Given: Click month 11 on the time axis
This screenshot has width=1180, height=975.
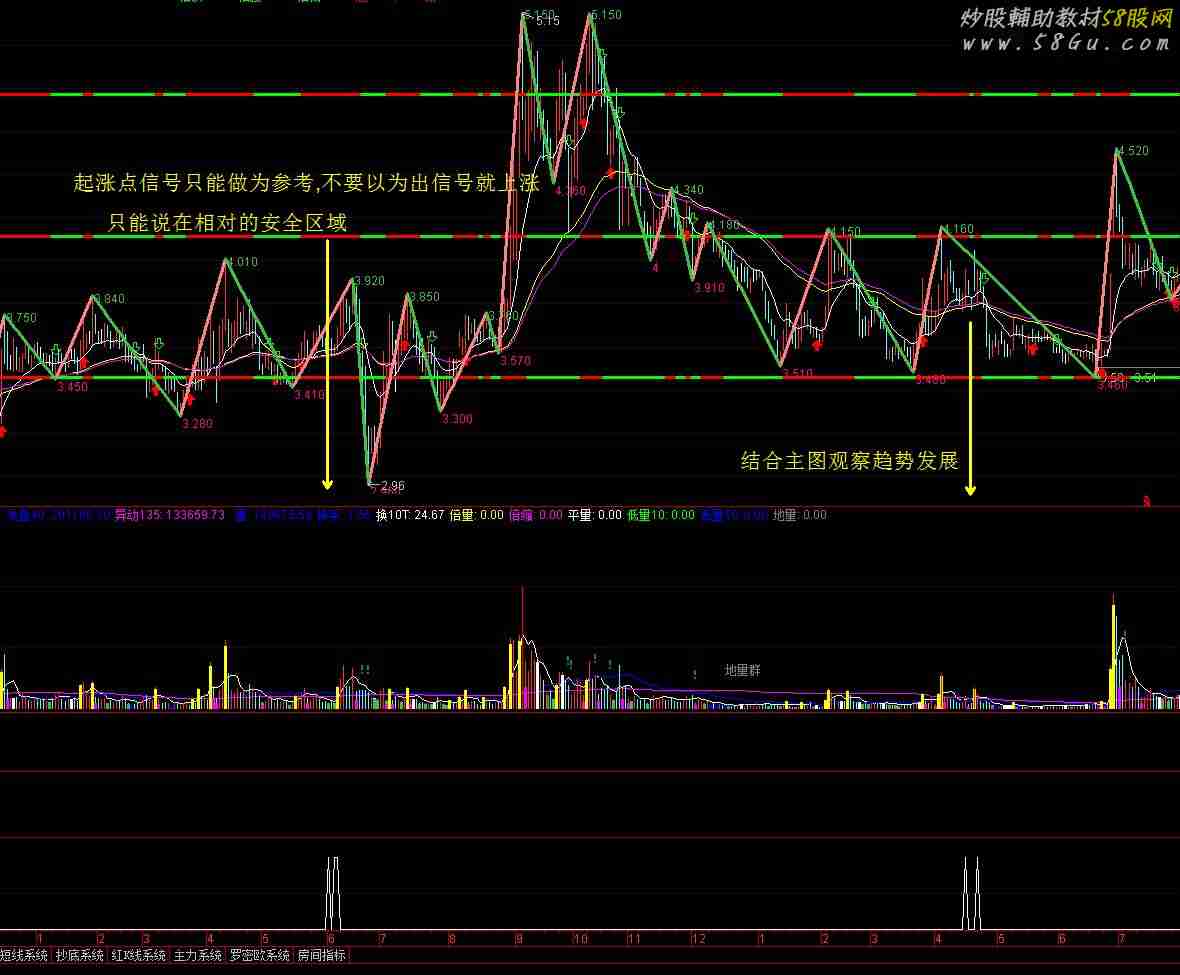Looking at the screenshot, I should pos(634,939).
